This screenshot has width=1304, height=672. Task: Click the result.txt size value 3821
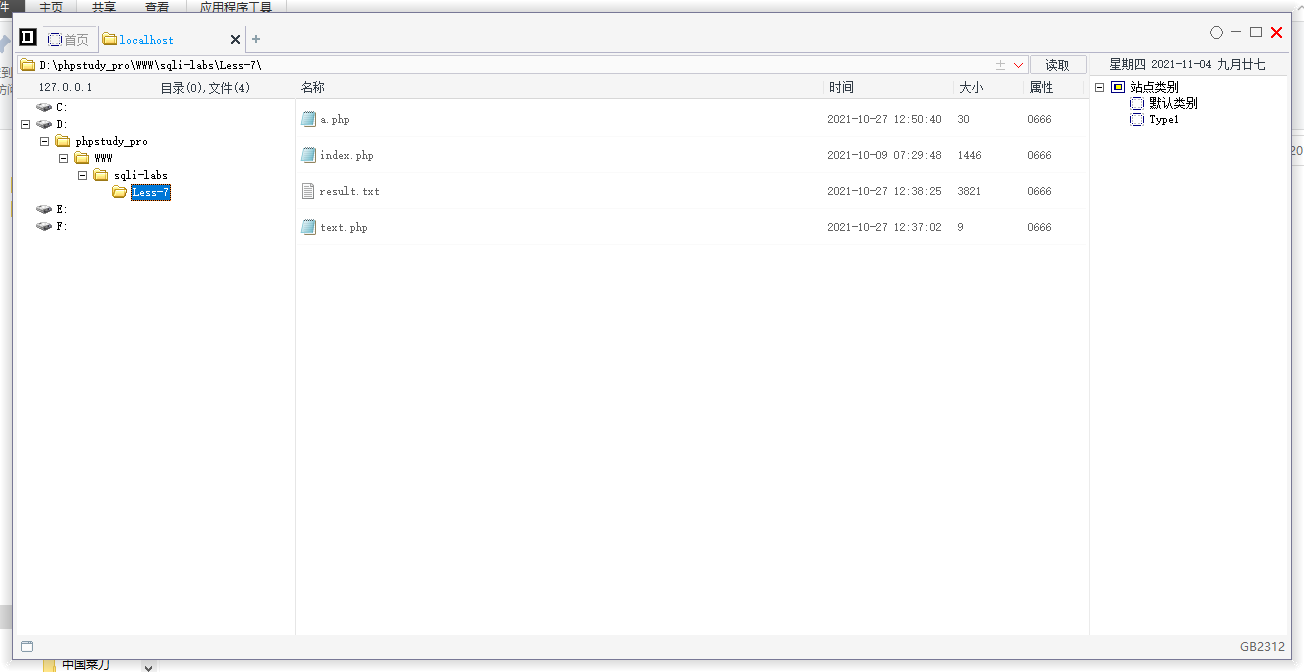pos(969,191)
